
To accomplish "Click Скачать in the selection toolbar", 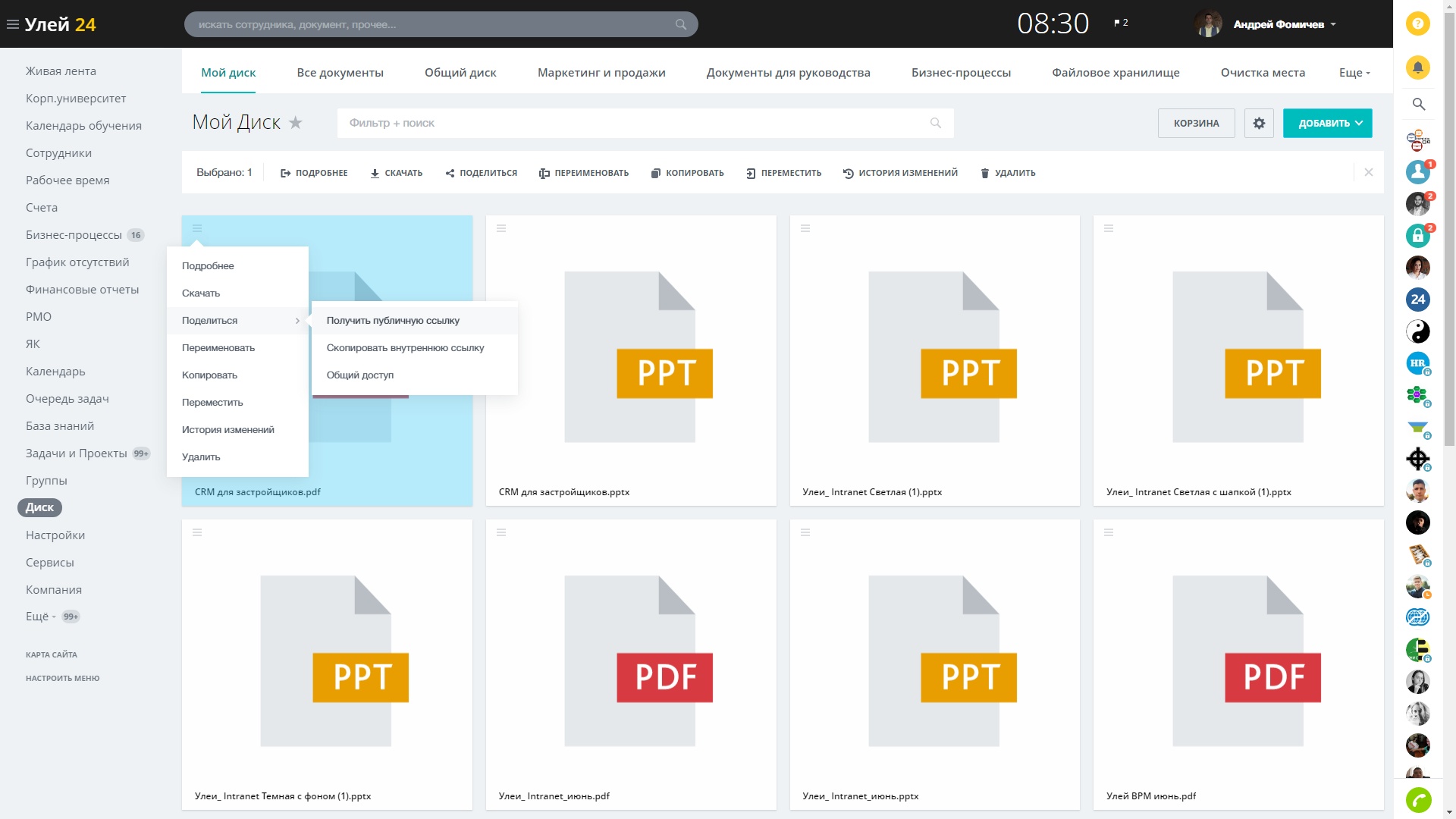I will pyautogui.click(x=396, y=173).
